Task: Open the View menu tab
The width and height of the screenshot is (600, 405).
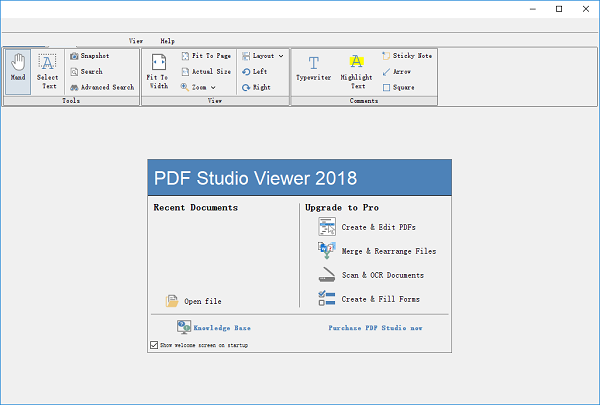Action: point(136,41)
